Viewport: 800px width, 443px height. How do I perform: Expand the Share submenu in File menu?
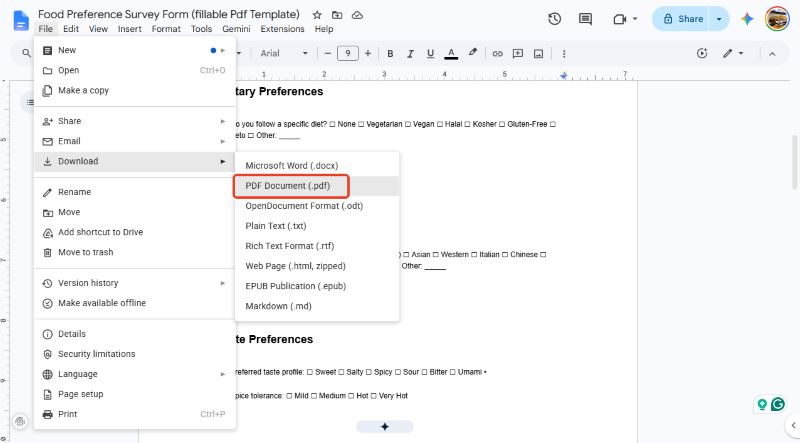tap(135, 121)
